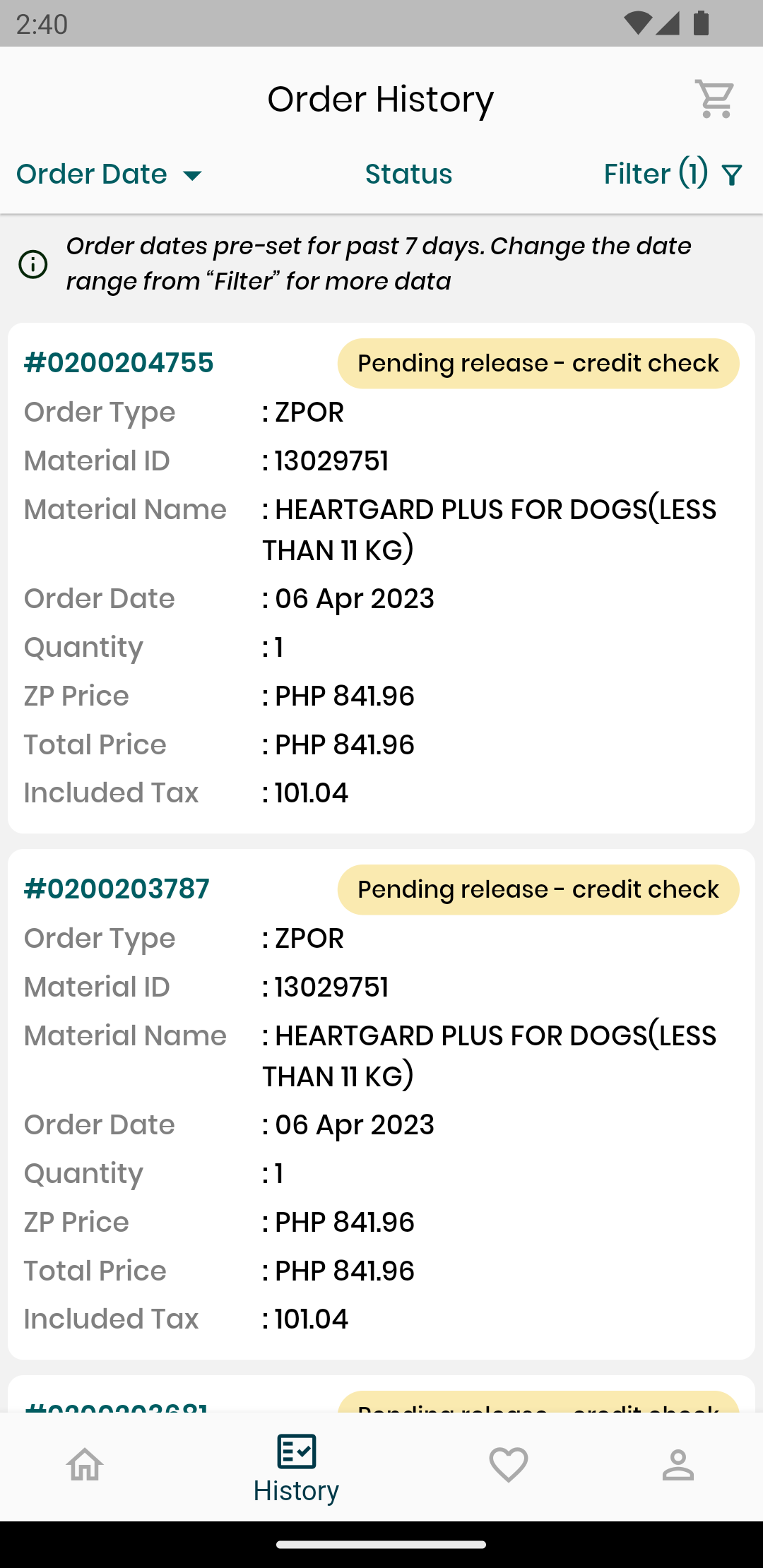Screen dimensions: 763x1568
Task: Open order #0200203787
Action: (x=117, y=889)
